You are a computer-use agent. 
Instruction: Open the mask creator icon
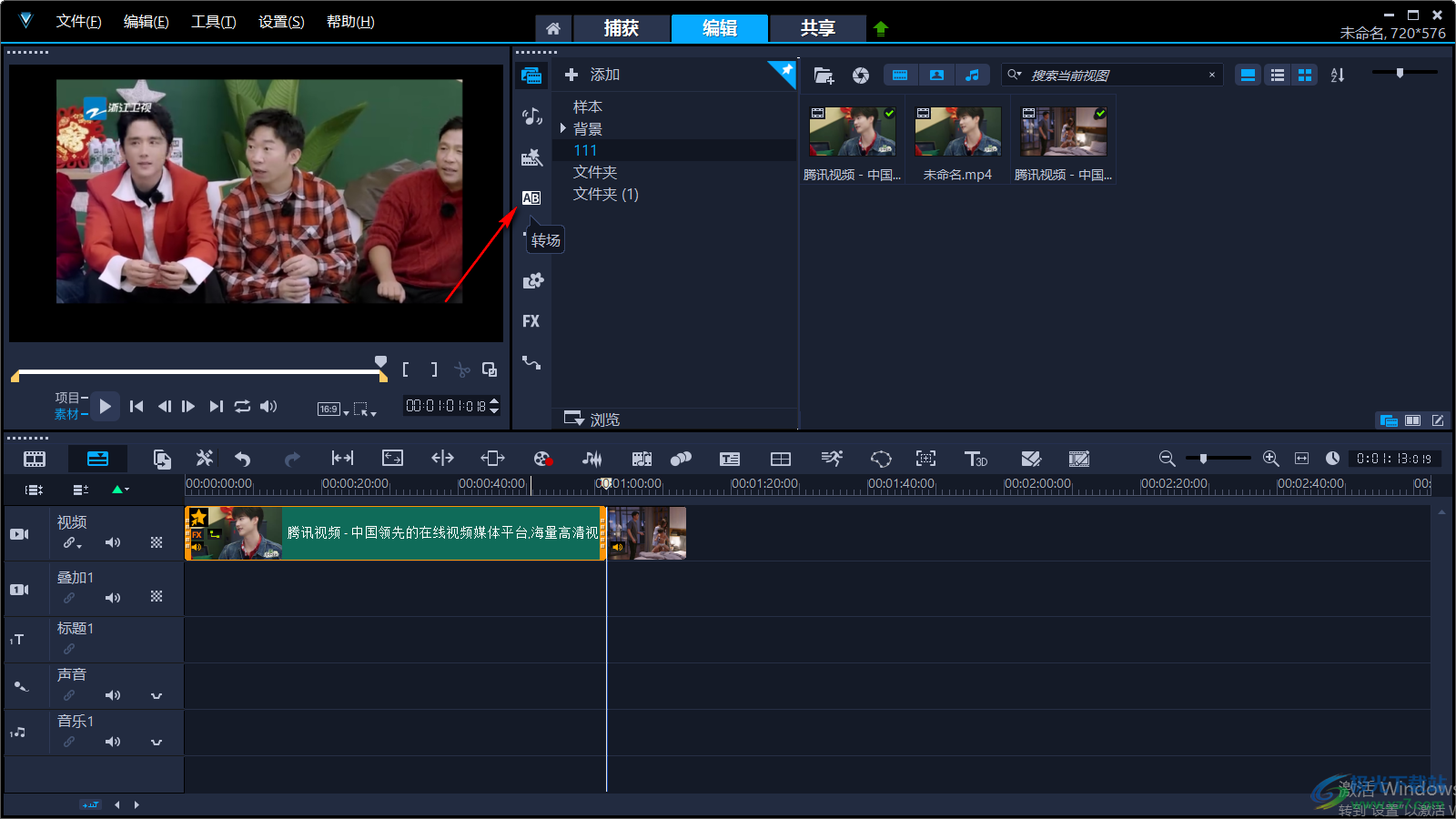[881, 459]
